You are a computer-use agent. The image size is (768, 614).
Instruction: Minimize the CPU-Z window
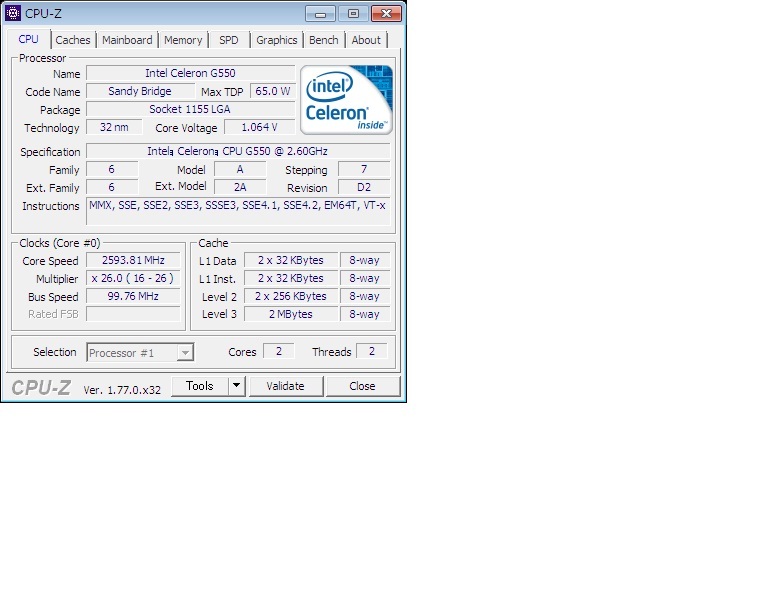point(320,14)
